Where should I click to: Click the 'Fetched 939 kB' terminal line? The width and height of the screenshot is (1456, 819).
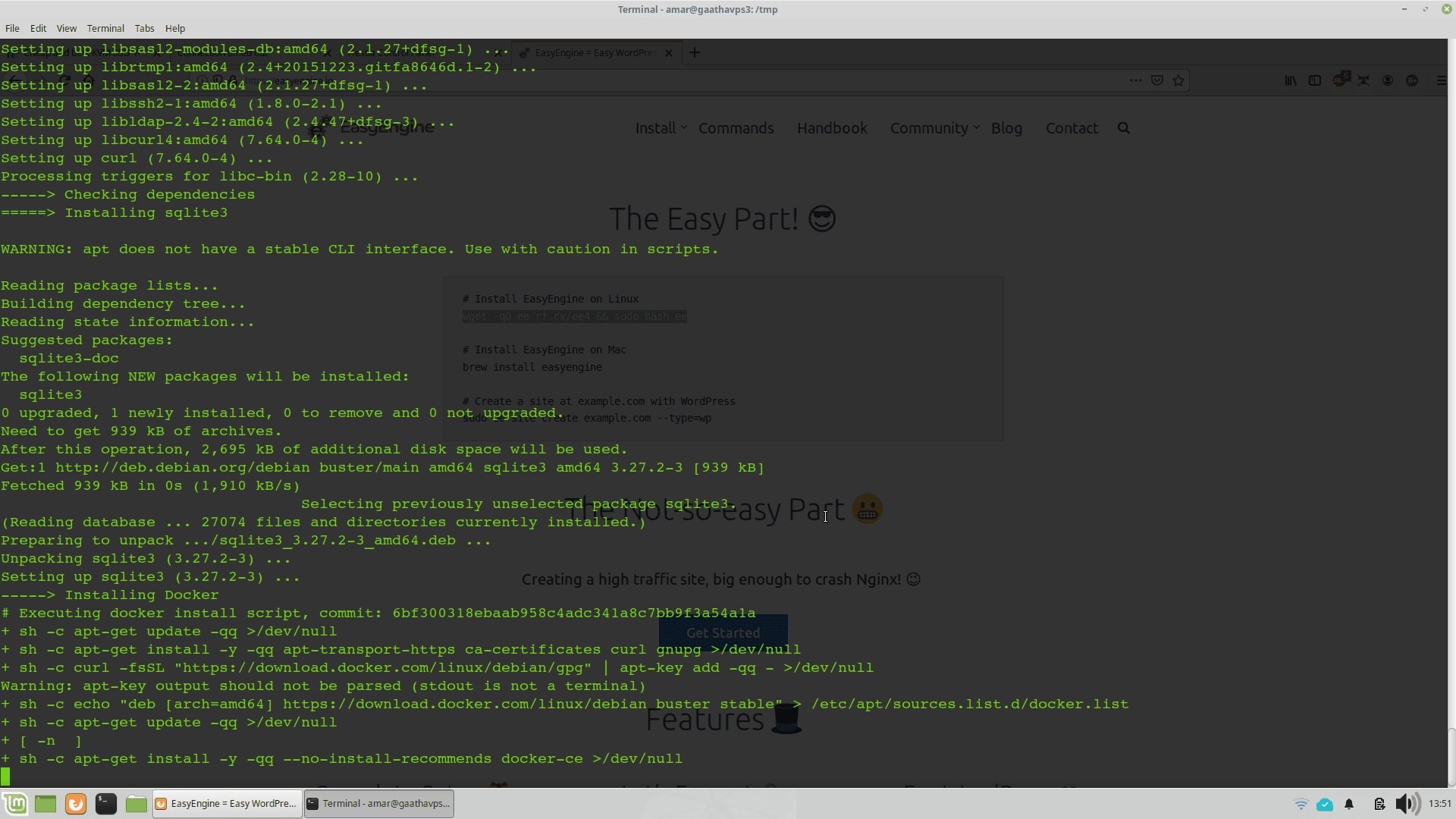[150, 486]
